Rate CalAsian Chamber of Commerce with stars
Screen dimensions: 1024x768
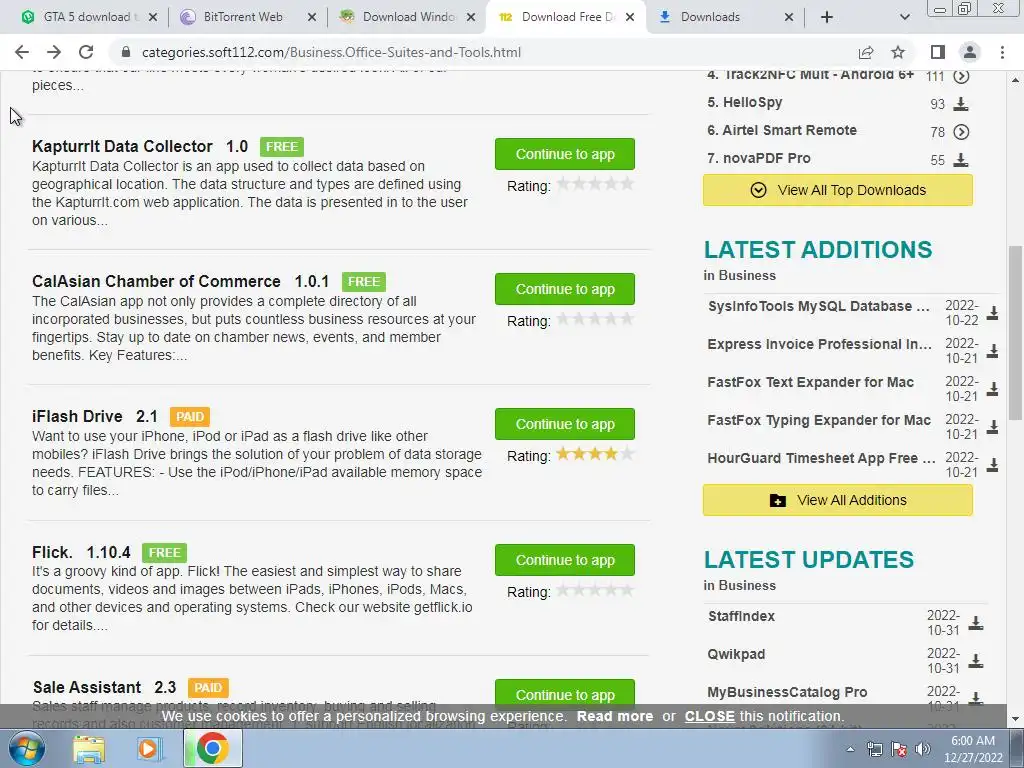tap(595, 319)
